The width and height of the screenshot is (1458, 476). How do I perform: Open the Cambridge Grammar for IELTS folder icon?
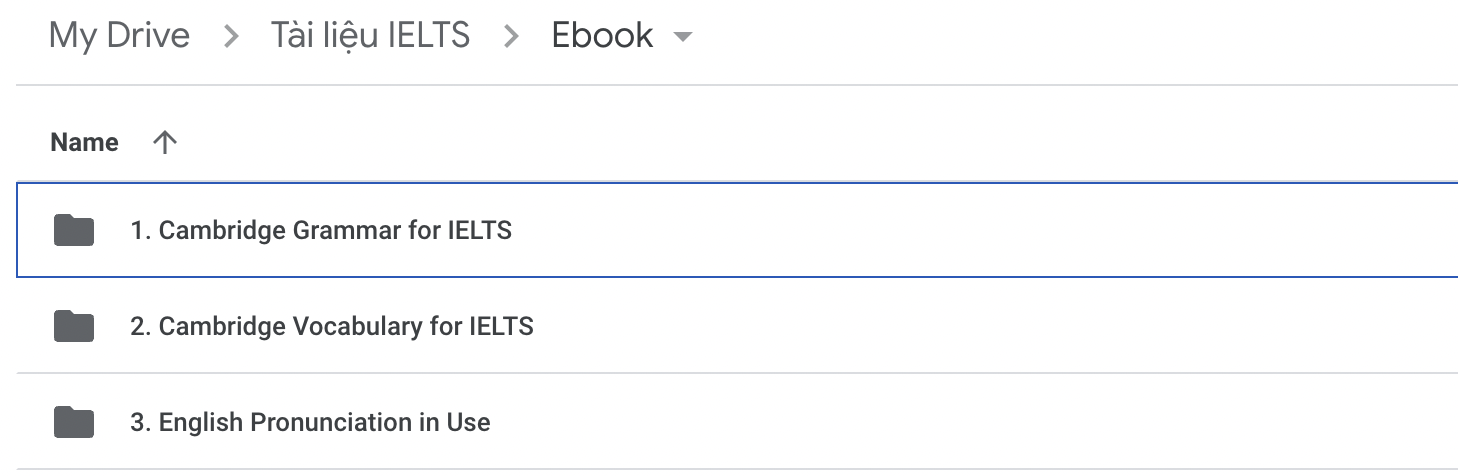tap(74, 231)
